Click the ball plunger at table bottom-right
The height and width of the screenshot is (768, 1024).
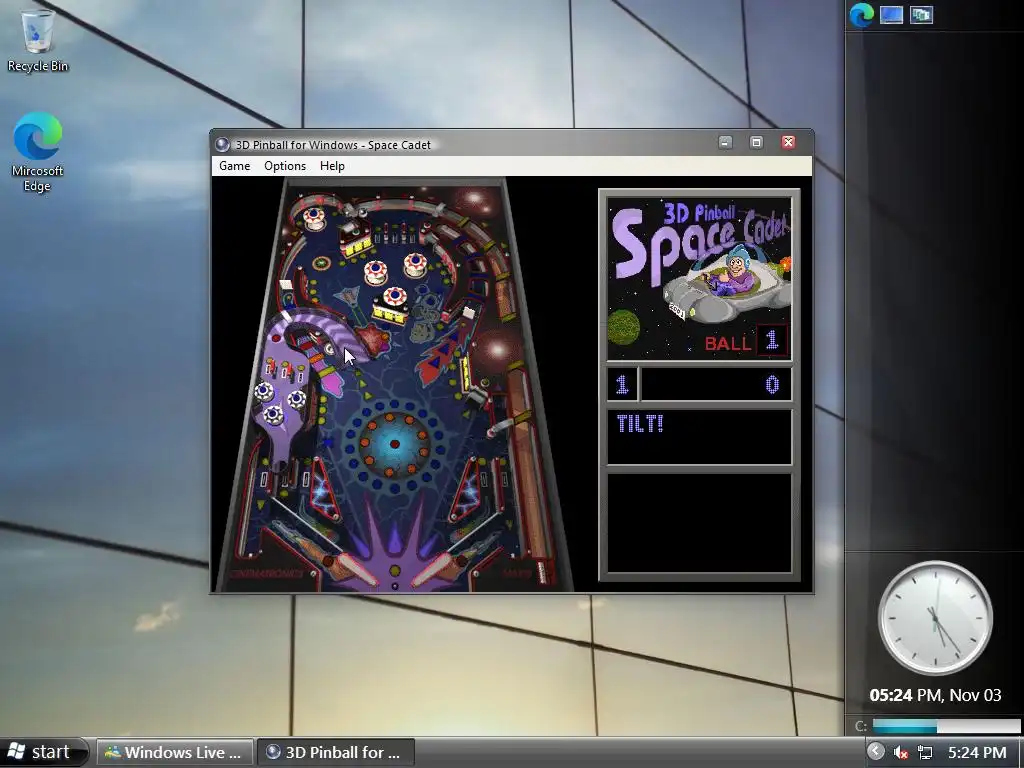click(541, 571)
